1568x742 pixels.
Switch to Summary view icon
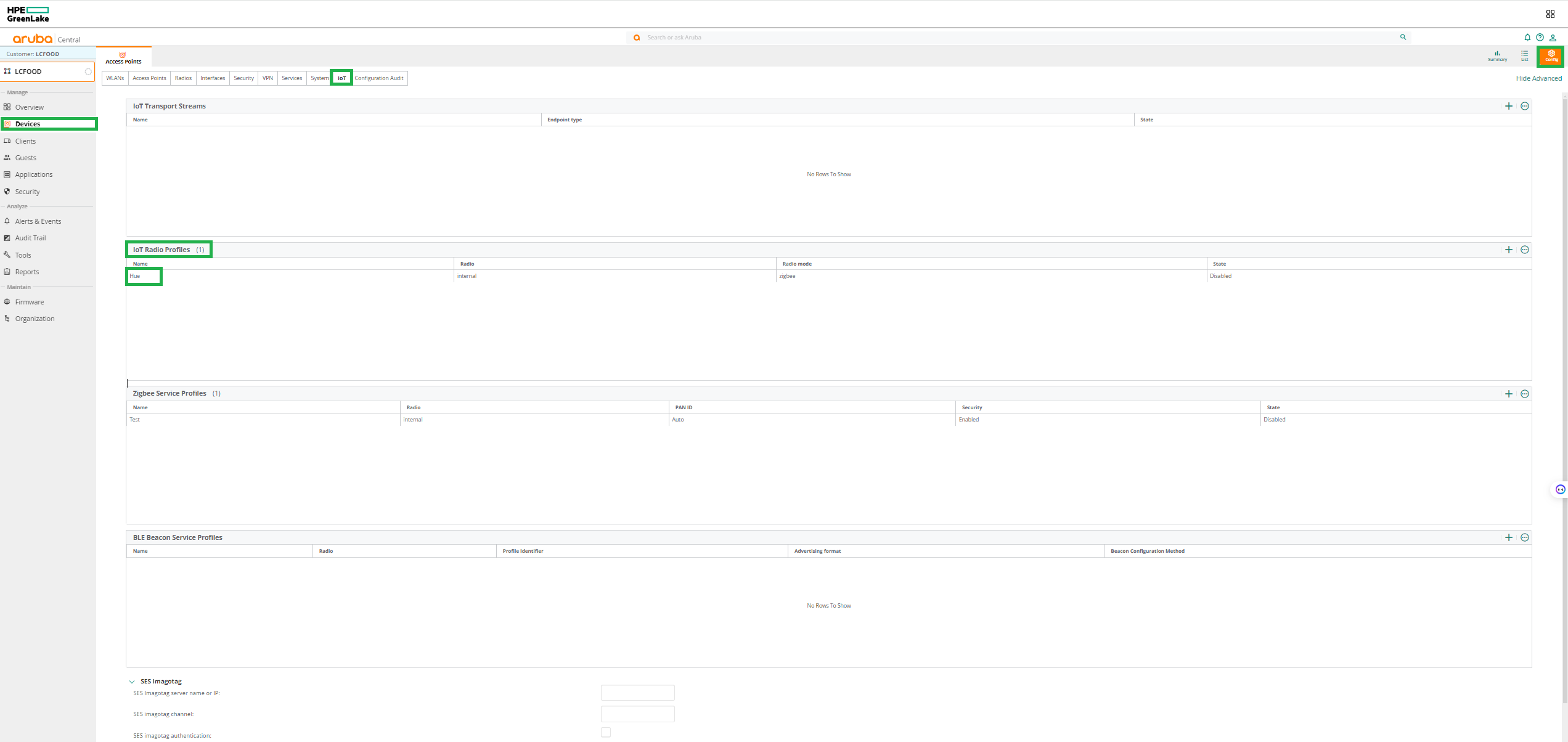click(x=1497, y=55)
